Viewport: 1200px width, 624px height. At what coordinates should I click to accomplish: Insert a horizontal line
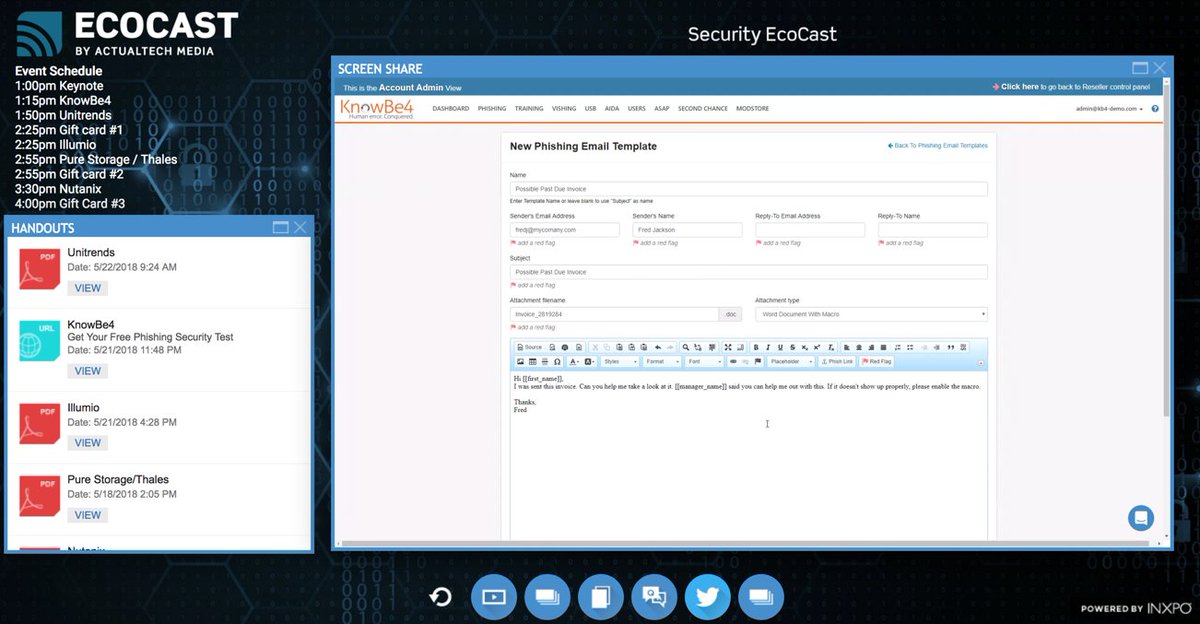(545, 361)
